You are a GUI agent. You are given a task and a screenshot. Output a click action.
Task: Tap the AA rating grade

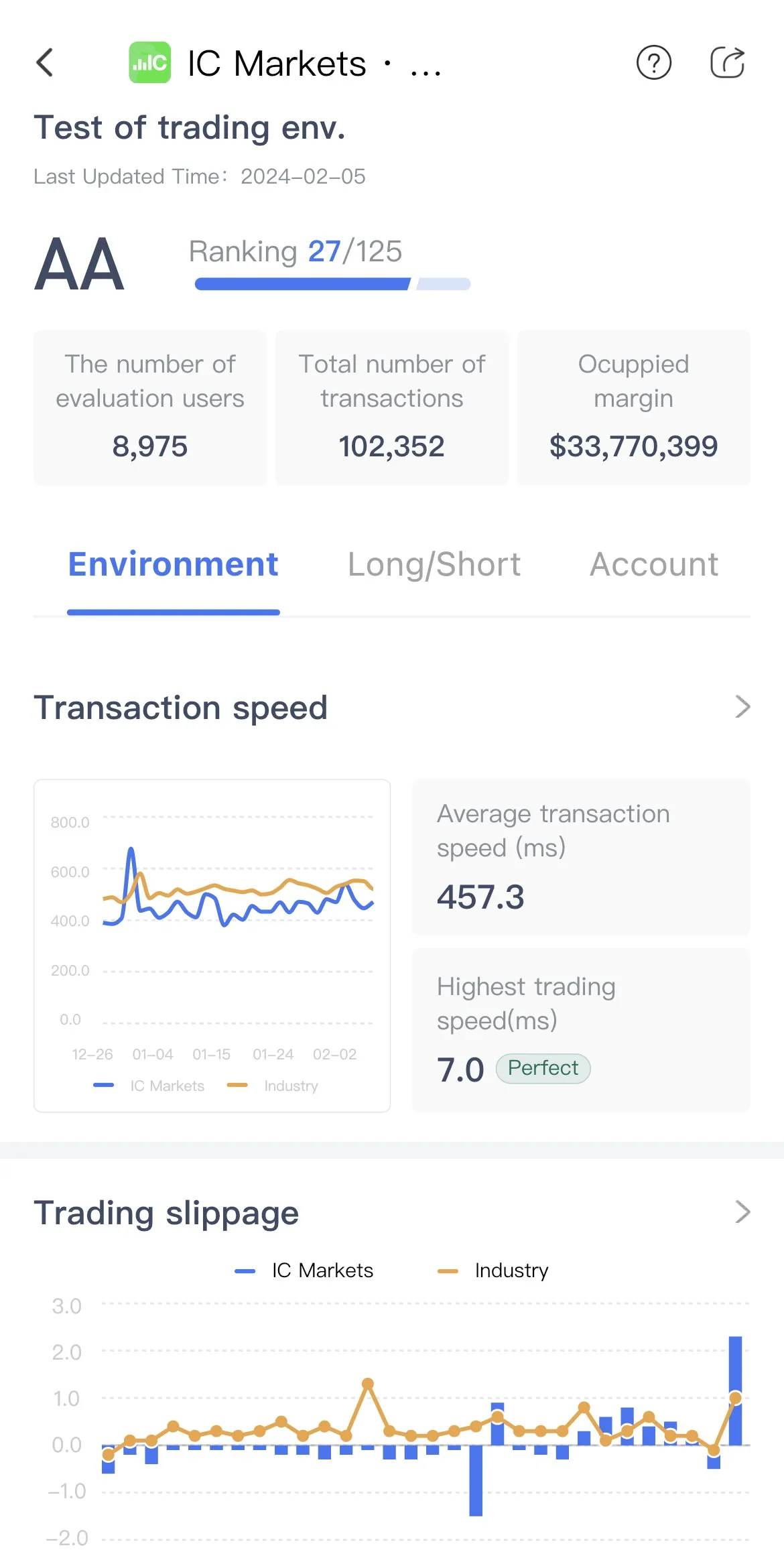80,265
